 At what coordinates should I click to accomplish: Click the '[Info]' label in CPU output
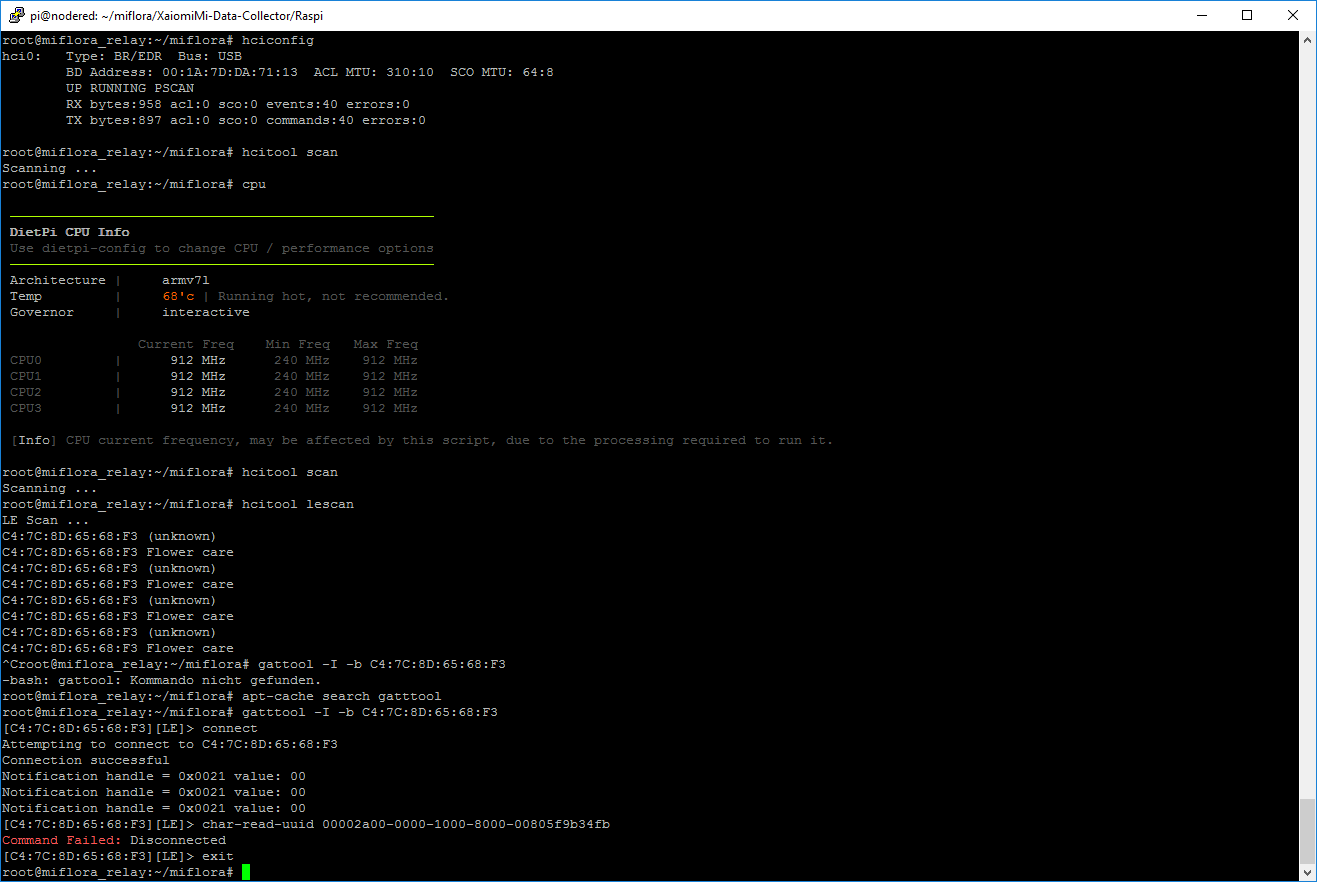click(34, 440)
